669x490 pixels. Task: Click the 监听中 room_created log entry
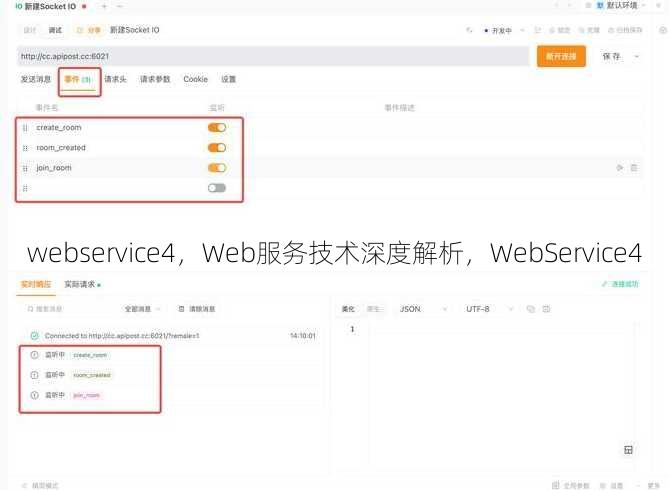[79, 375]
